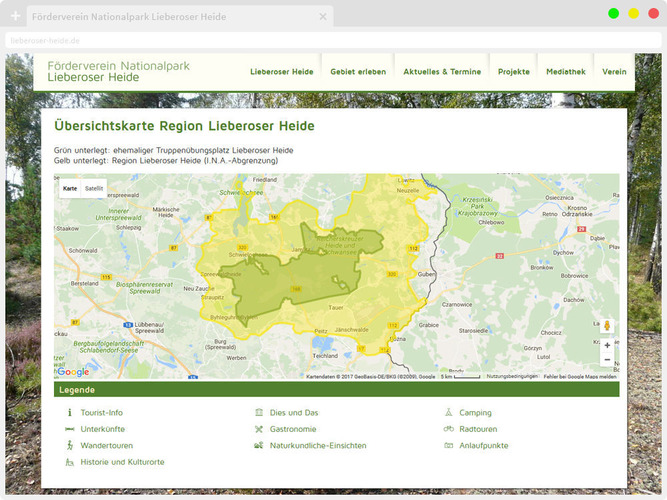Viewport: 667px width, 500px height.
Task: Open the Naturkundliche-Einsichten link
Action: [x=317, y=446]
